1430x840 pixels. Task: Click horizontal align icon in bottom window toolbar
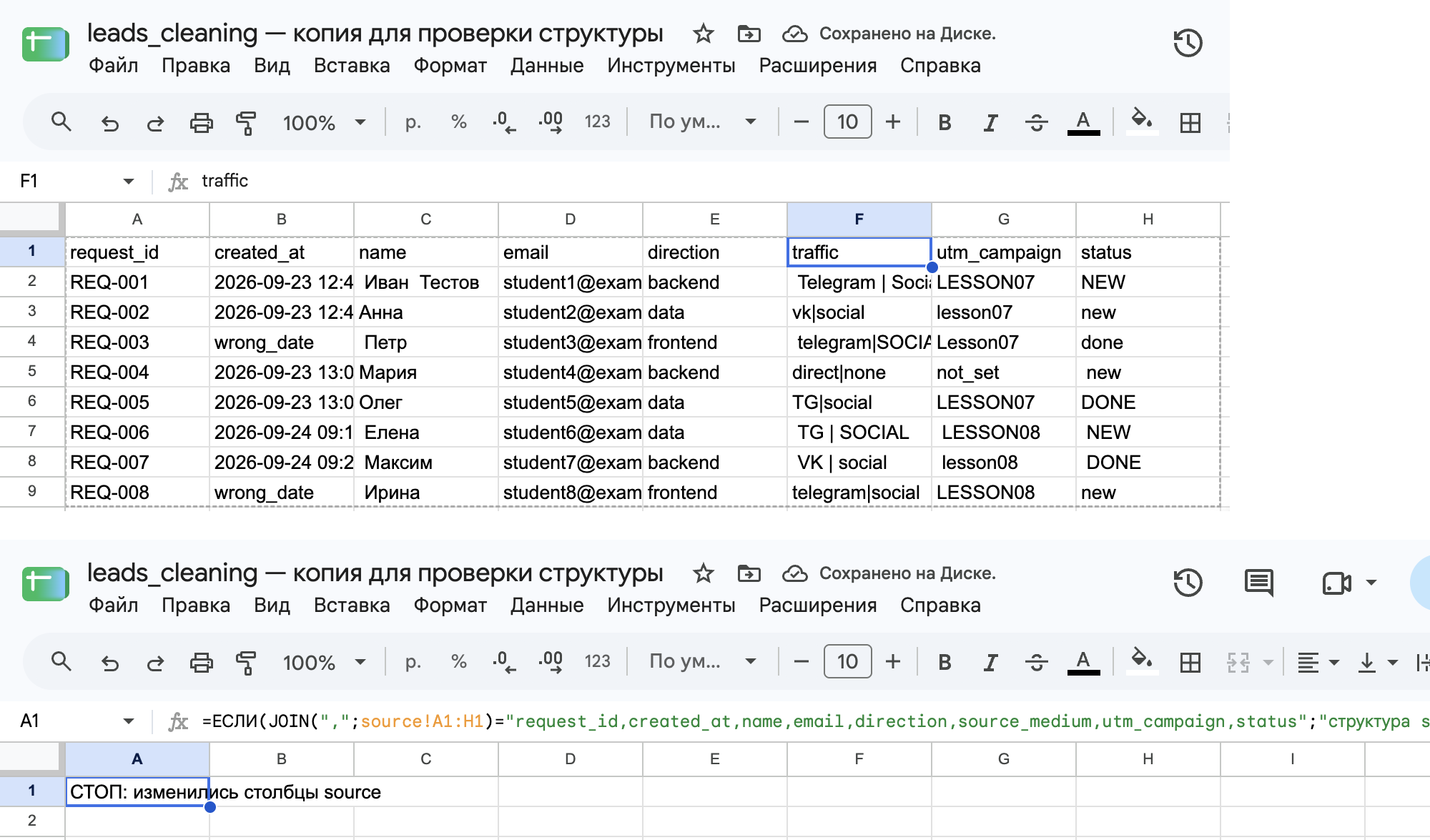click(1308, 663)
